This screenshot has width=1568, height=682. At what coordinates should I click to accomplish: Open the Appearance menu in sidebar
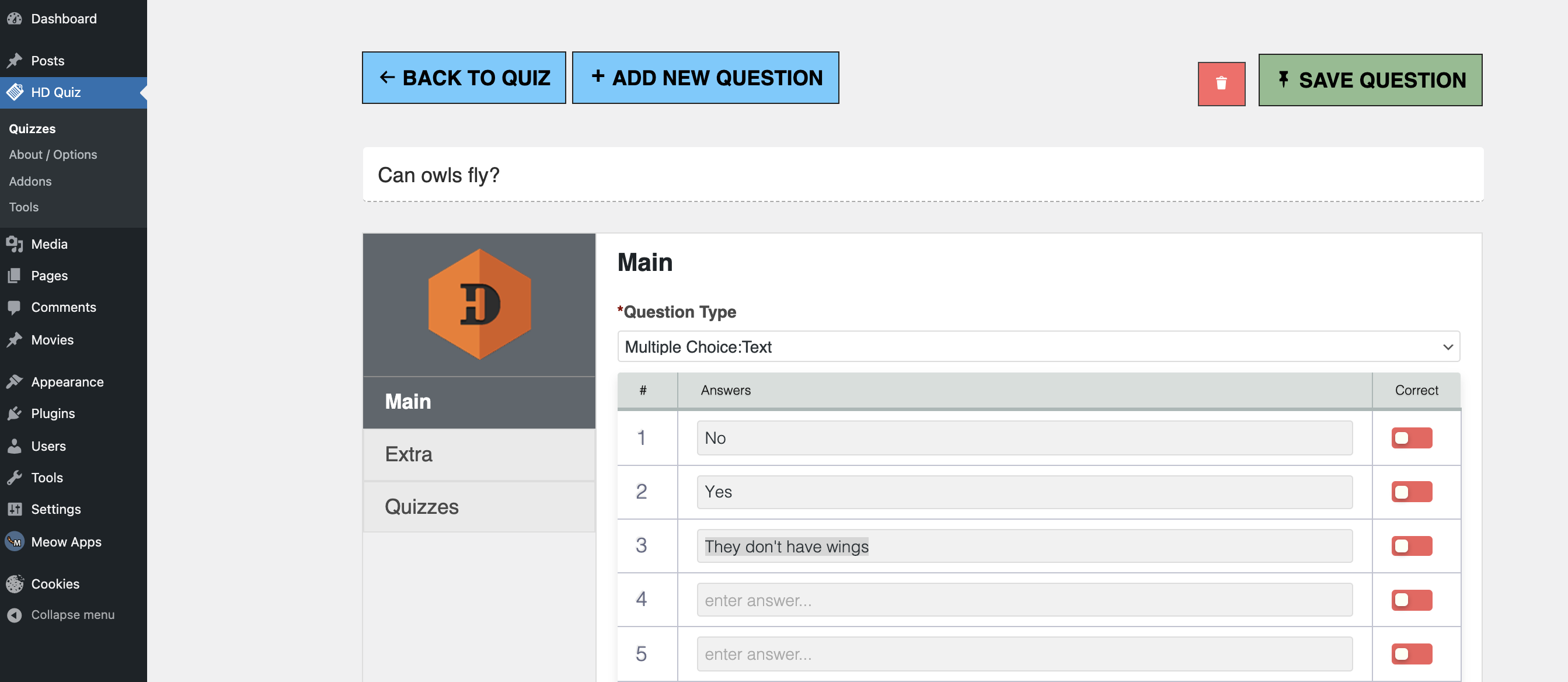pos(67,382)
